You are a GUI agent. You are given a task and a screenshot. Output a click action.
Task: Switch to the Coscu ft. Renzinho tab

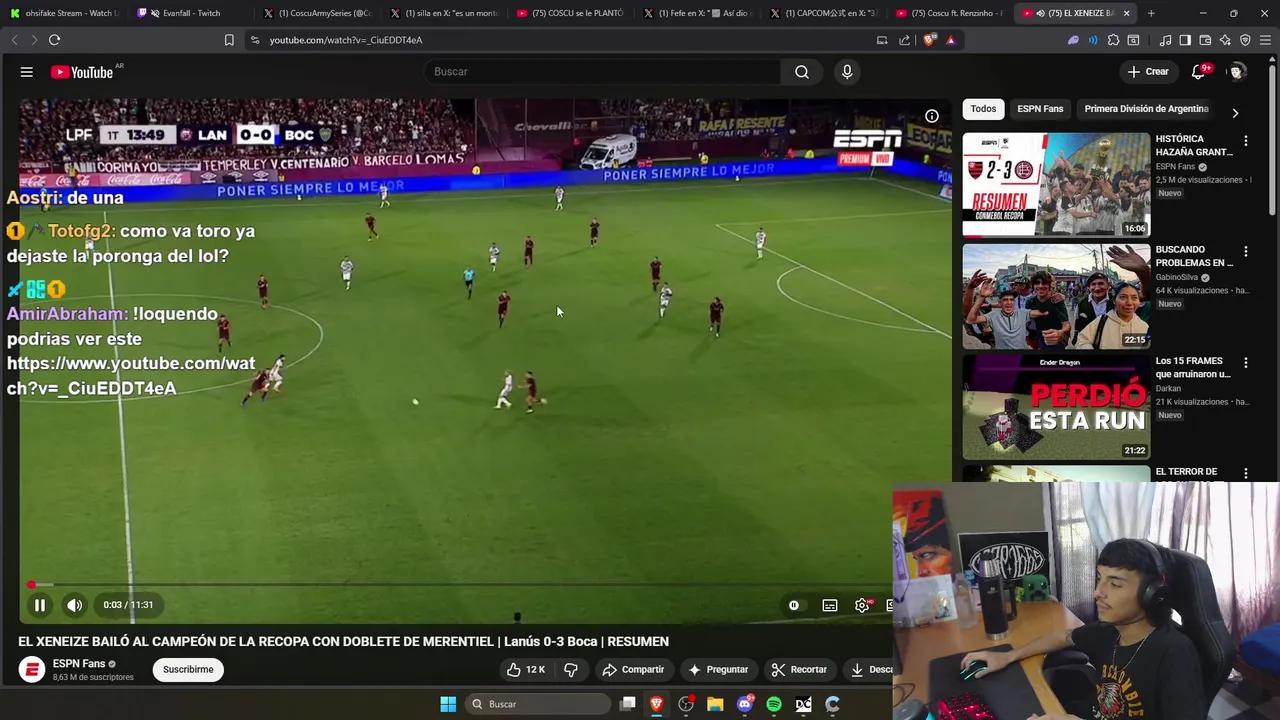point(950,13)
